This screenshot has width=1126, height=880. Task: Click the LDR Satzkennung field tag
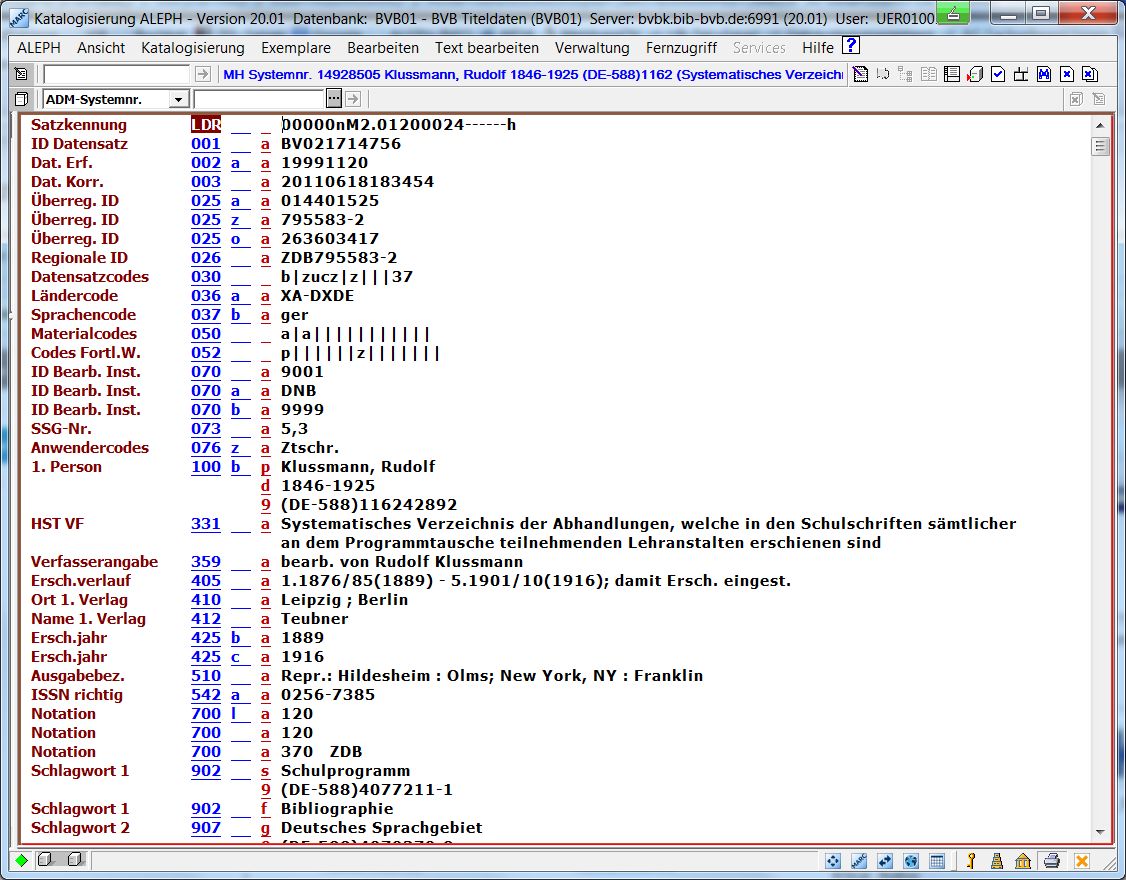coord(205,125)
